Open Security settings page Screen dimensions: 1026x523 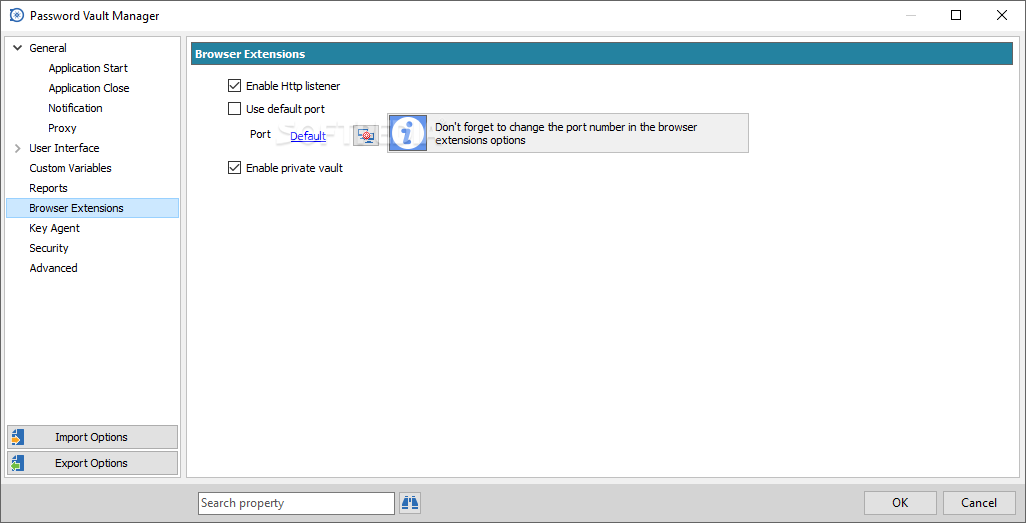pos(48,248)
